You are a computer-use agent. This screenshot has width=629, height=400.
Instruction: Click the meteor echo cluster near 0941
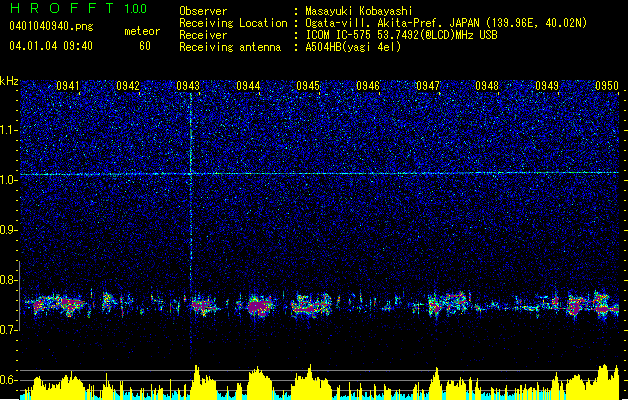point(59,306)
